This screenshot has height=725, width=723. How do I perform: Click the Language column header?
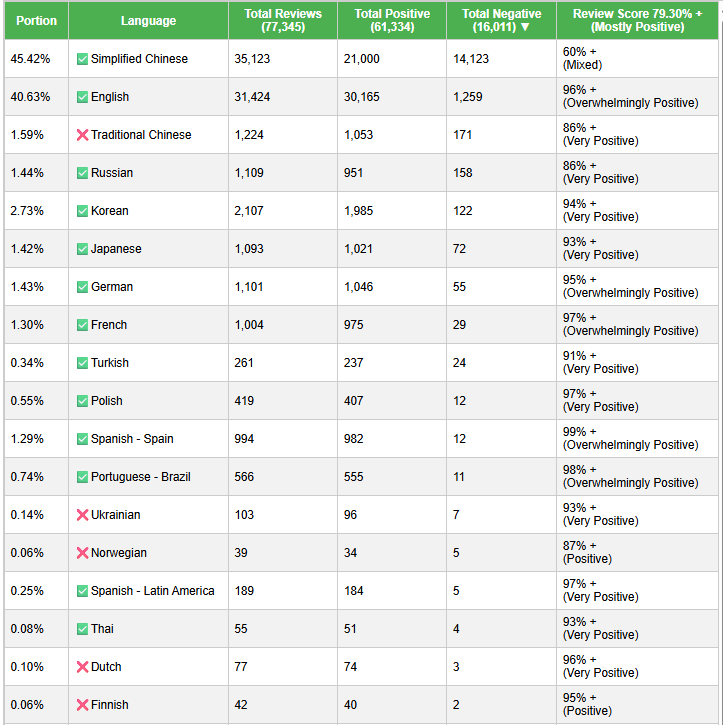coord(148,20)
